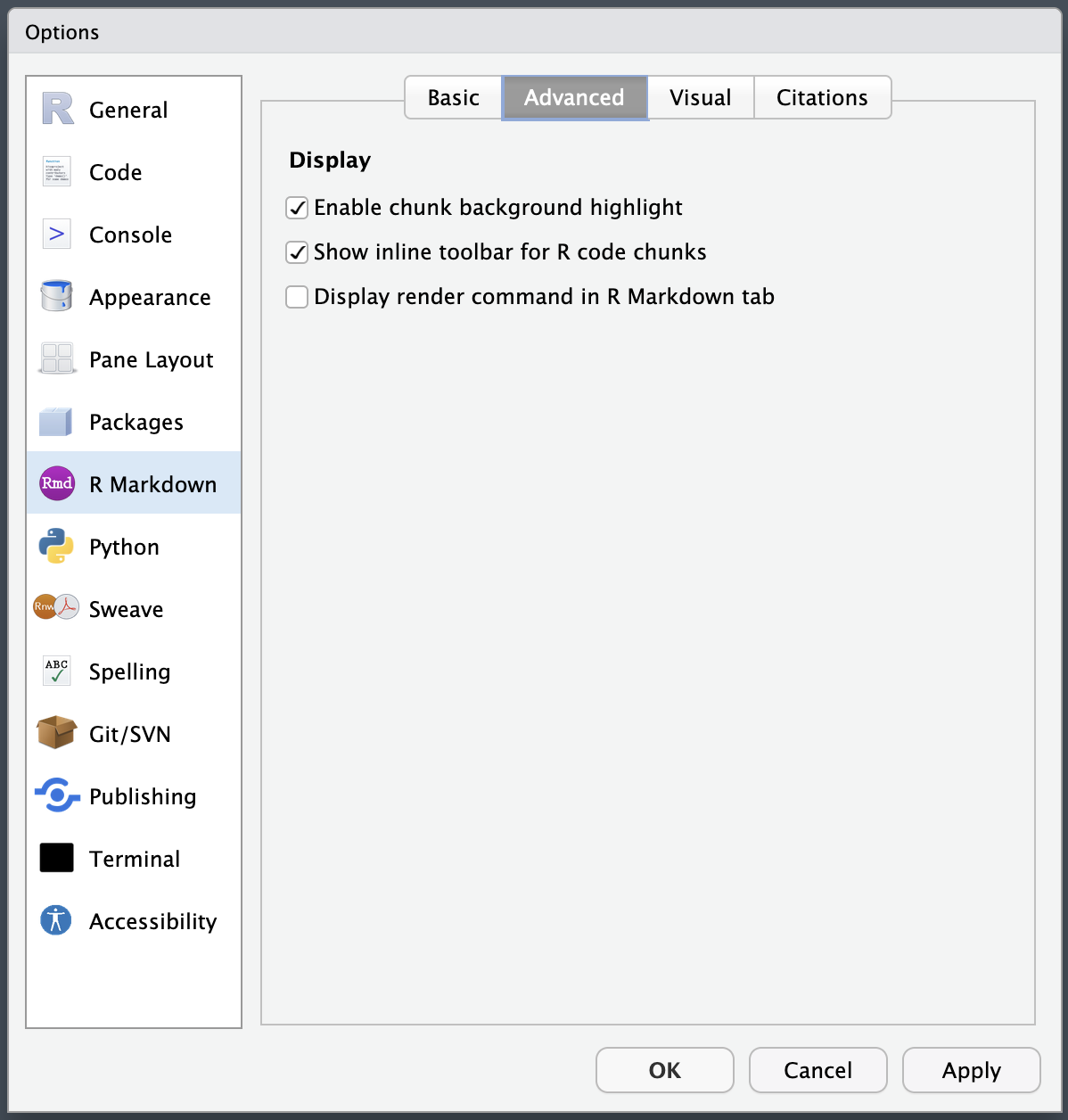Uncheck Show inline toolbar for R code chunks
Viewport: 1068px width, 1120px height.
point(297,252)
